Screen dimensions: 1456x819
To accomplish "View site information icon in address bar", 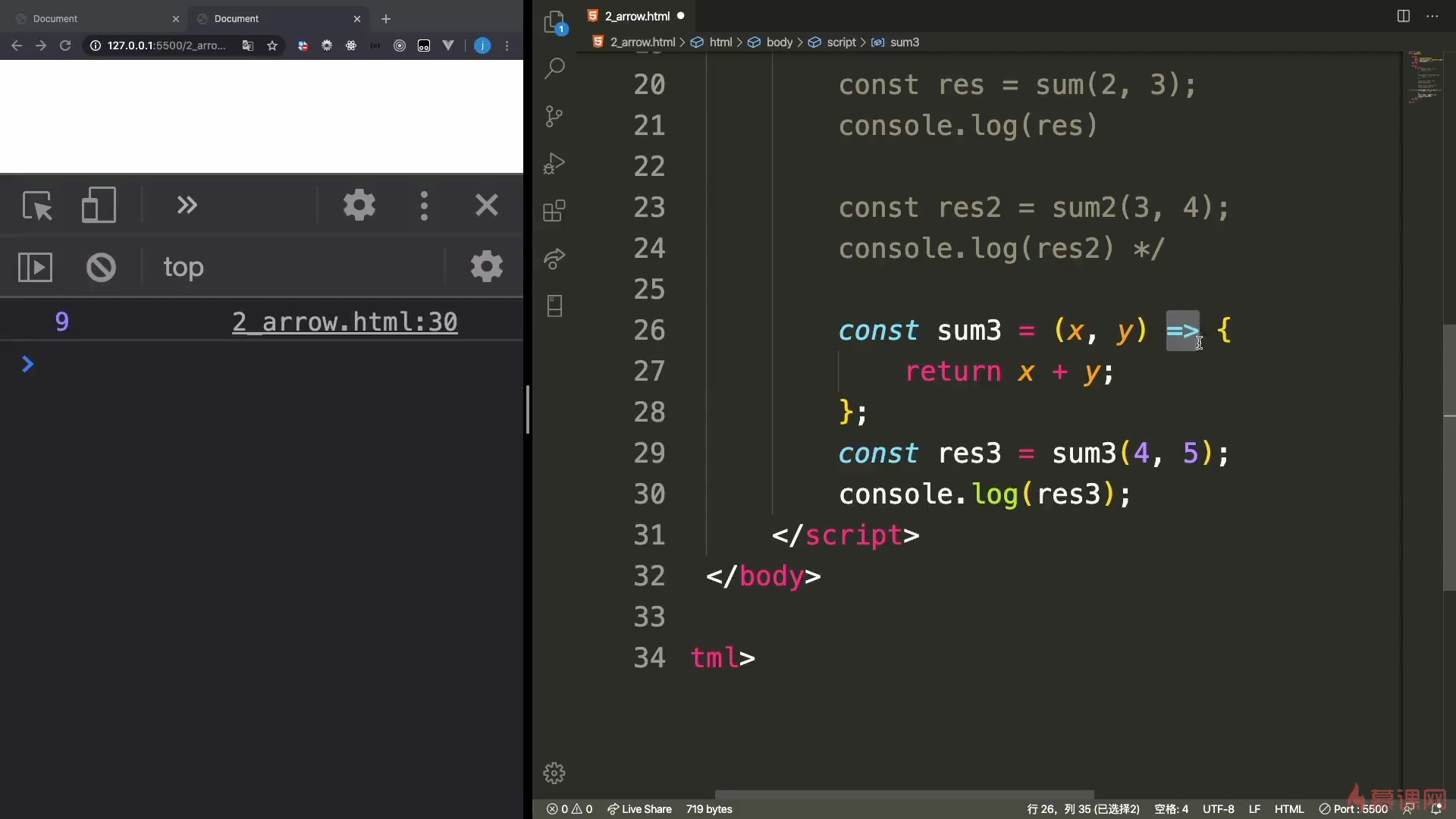I will click(96, 45).
